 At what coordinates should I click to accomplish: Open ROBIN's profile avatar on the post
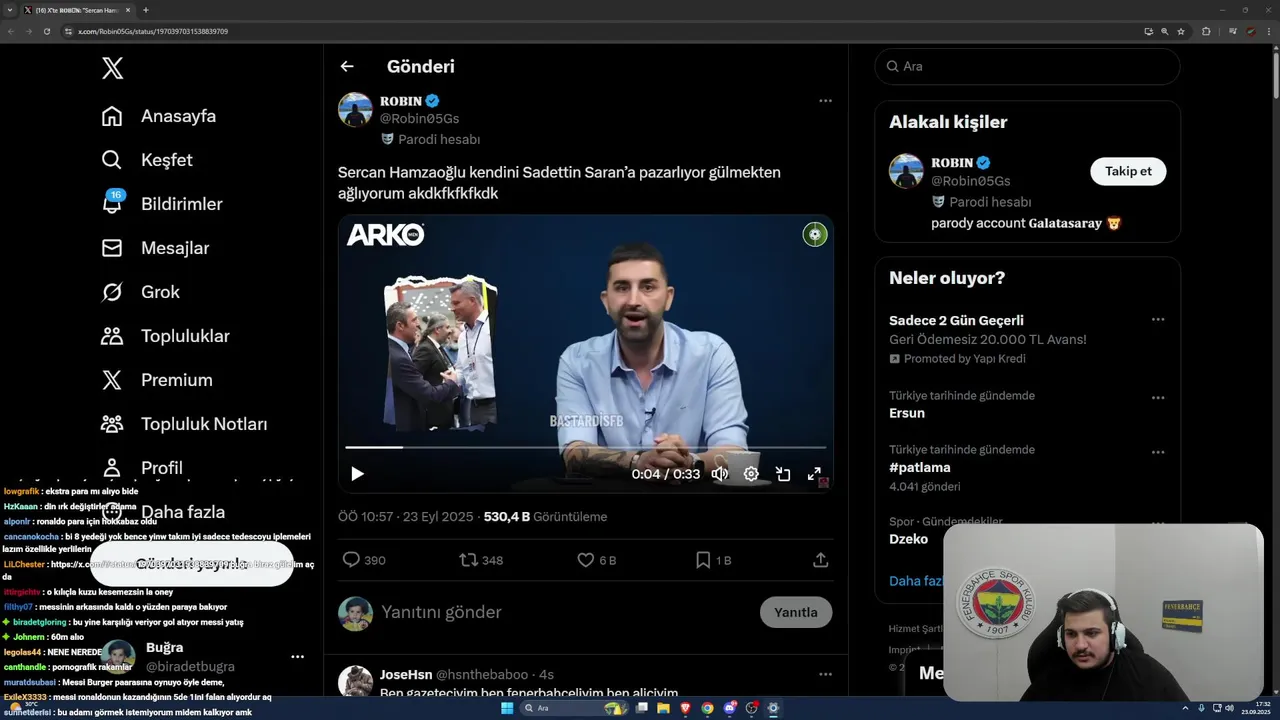pyautogui.click(x=355, y=109)
